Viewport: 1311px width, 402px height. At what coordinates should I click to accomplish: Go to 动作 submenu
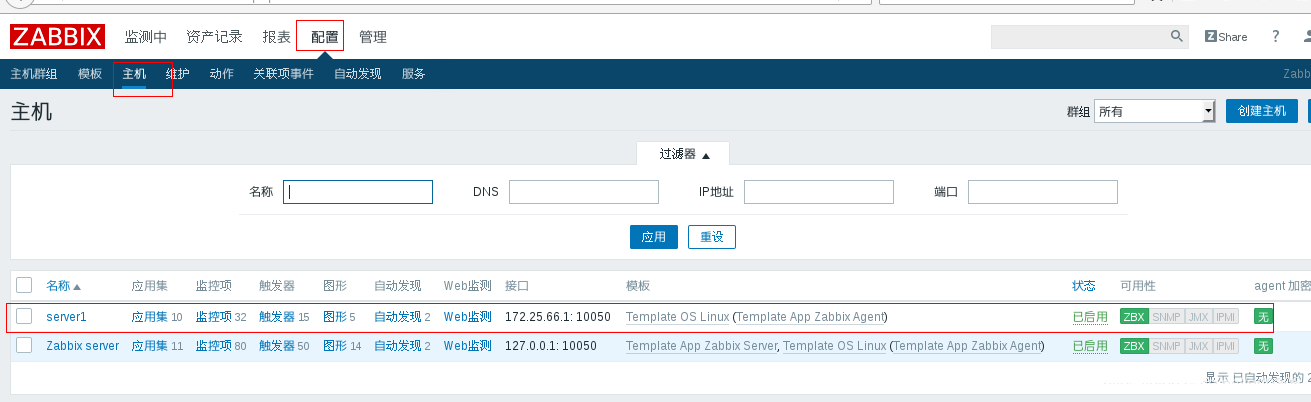pyautogui.click(x=222, y=74)
